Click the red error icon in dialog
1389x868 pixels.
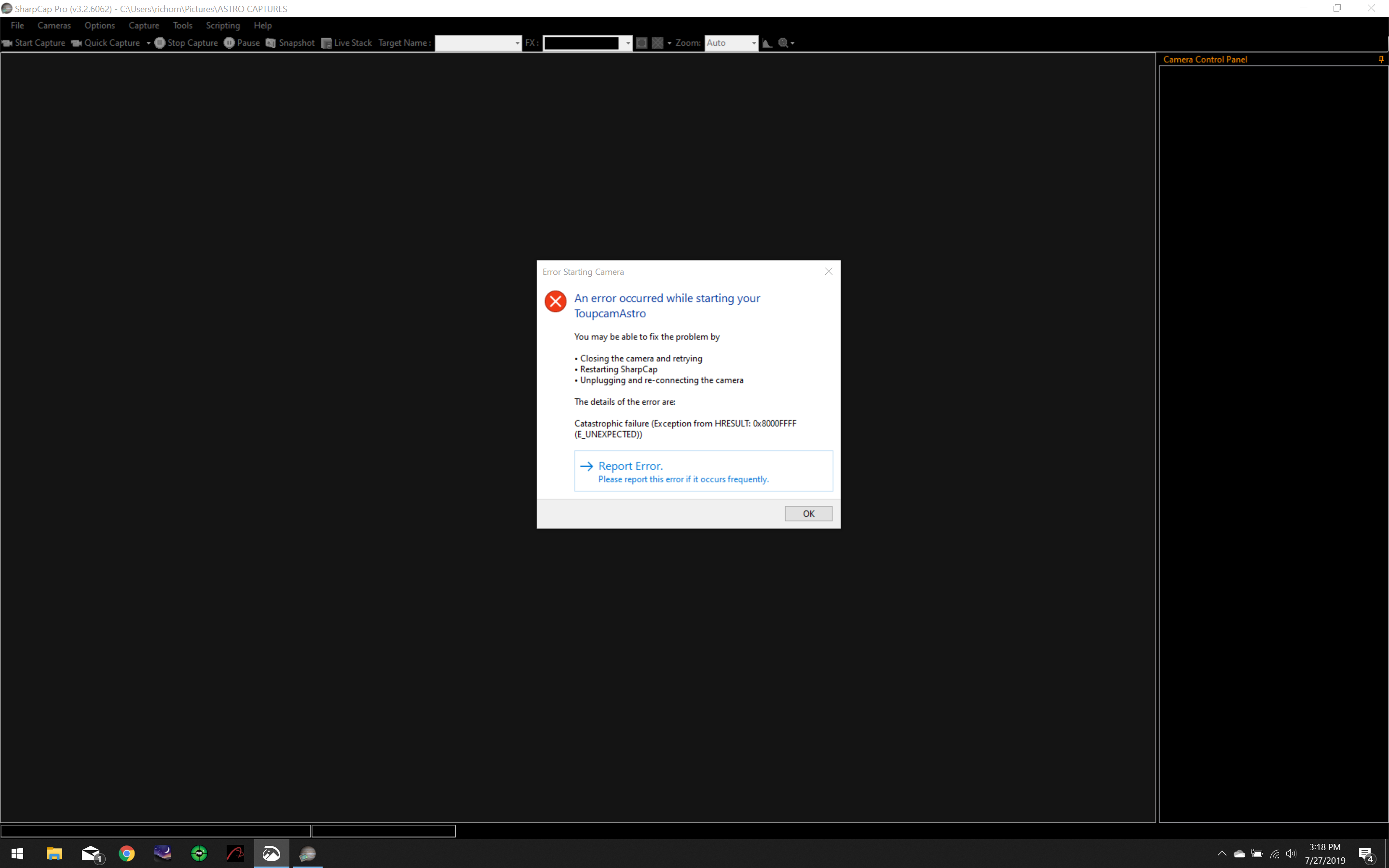tap(555, 301)
